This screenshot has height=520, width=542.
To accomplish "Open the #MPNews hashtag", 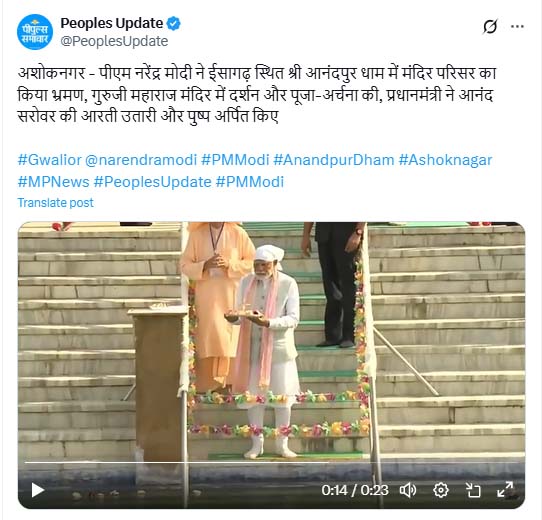I will point(54,182).
